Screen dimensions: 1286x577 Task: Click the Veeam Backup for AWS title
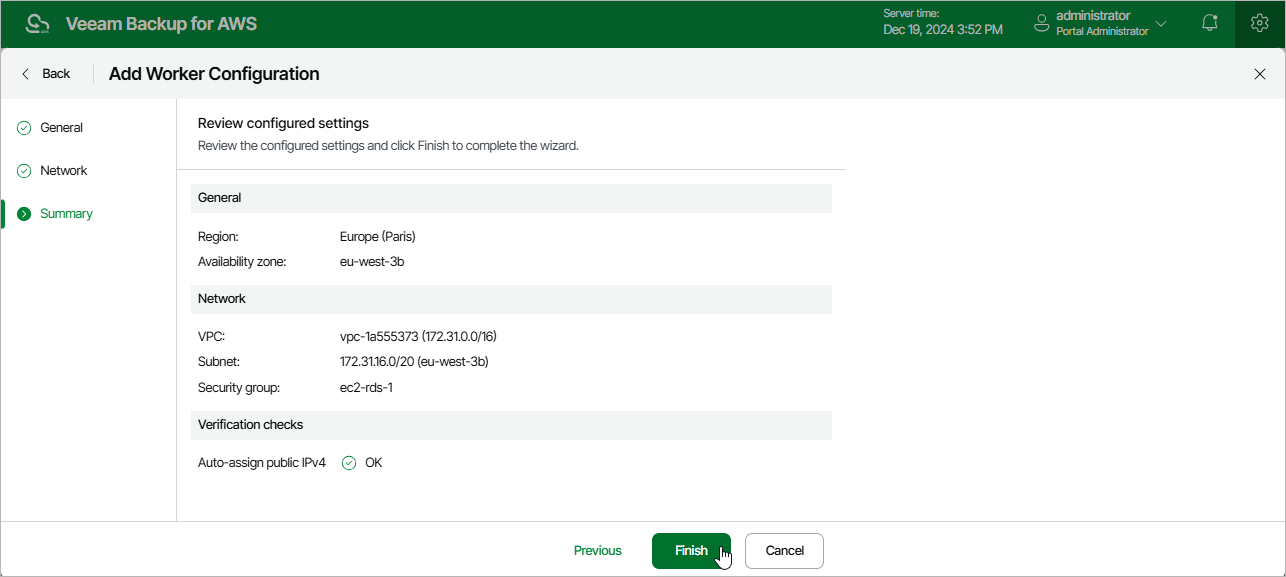coord(161,24)
